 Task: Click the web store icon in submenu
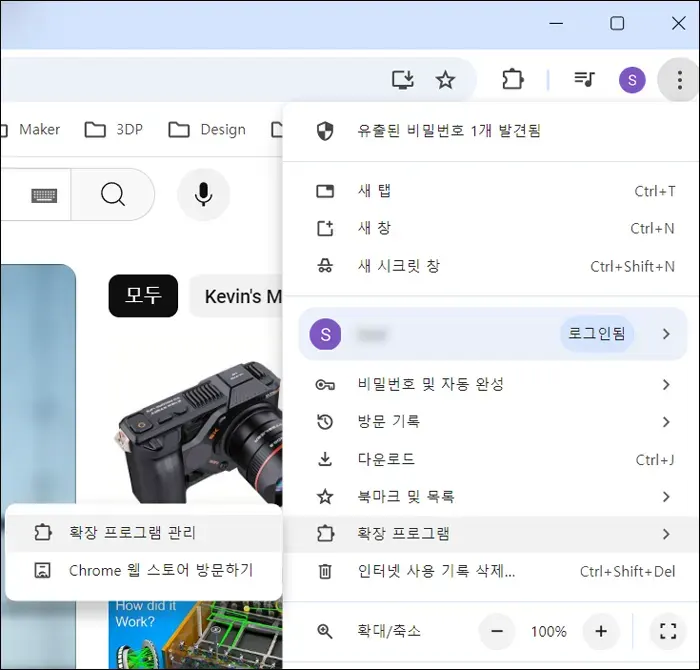(x=42, y=570)
